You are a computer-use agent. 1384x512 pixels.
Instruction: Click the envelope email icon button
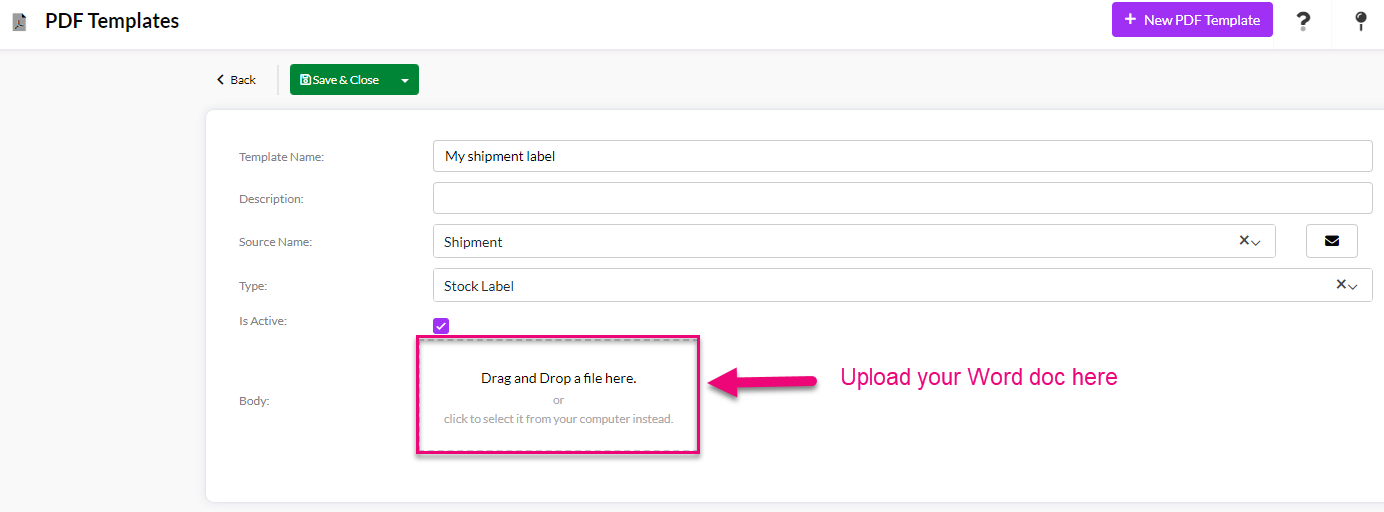(x=1331, y=241)
